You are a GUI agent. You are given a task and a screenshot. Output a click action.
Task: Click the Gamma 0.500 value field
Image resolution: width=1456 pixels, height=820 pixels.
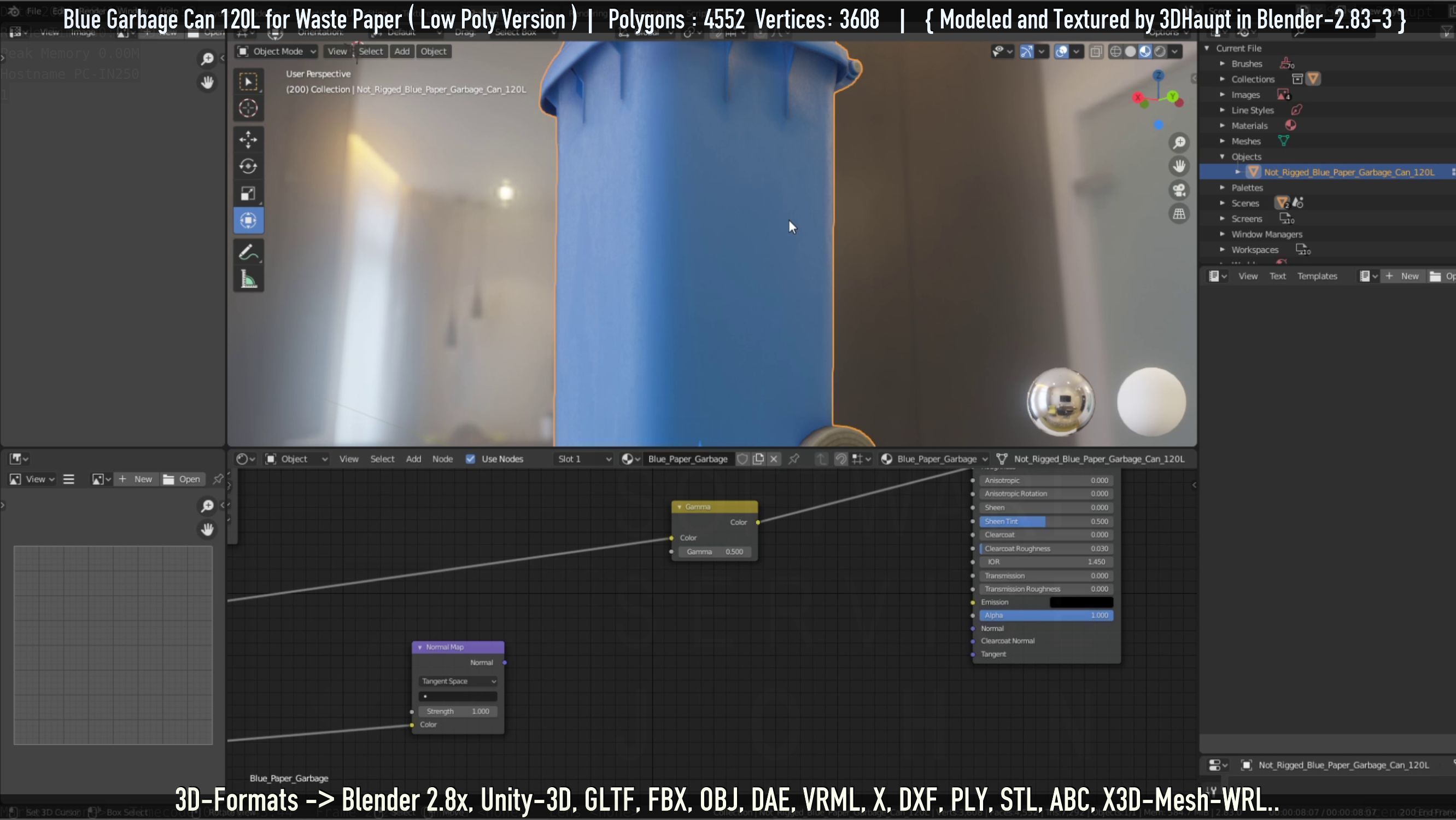pyautogui.click(x=715, y=552)
